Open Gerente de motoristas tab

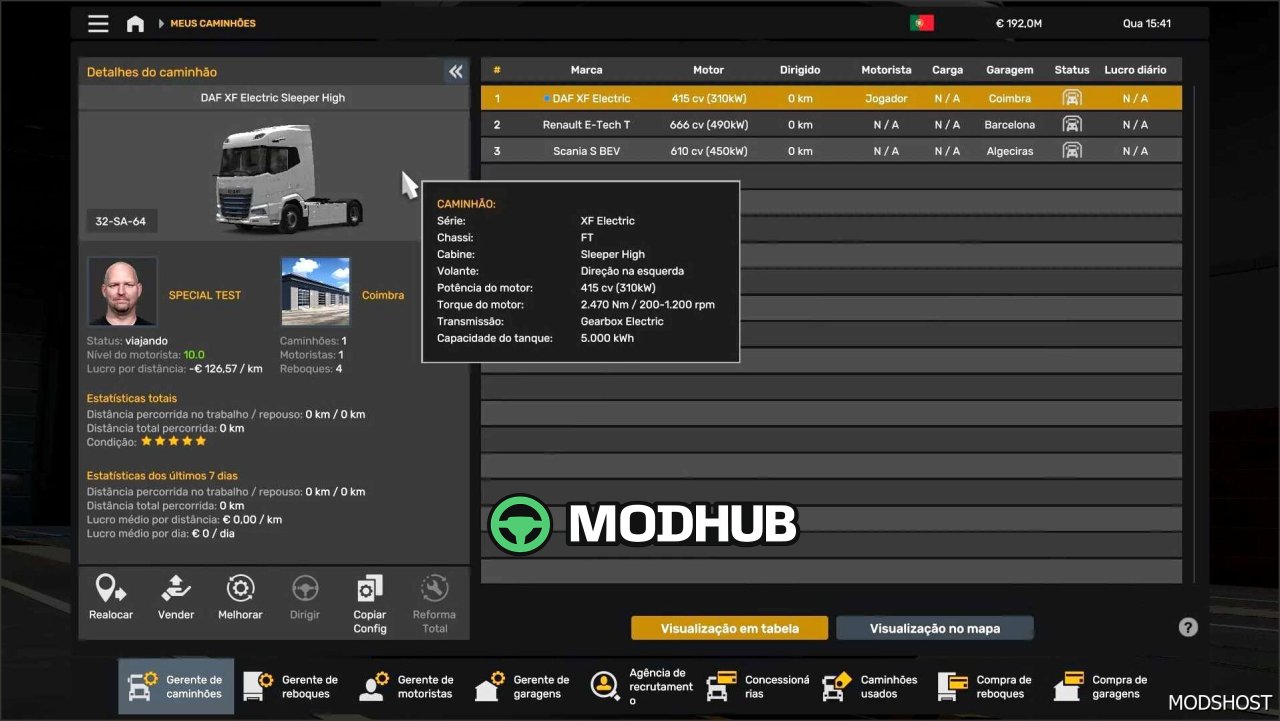[408, 686]
